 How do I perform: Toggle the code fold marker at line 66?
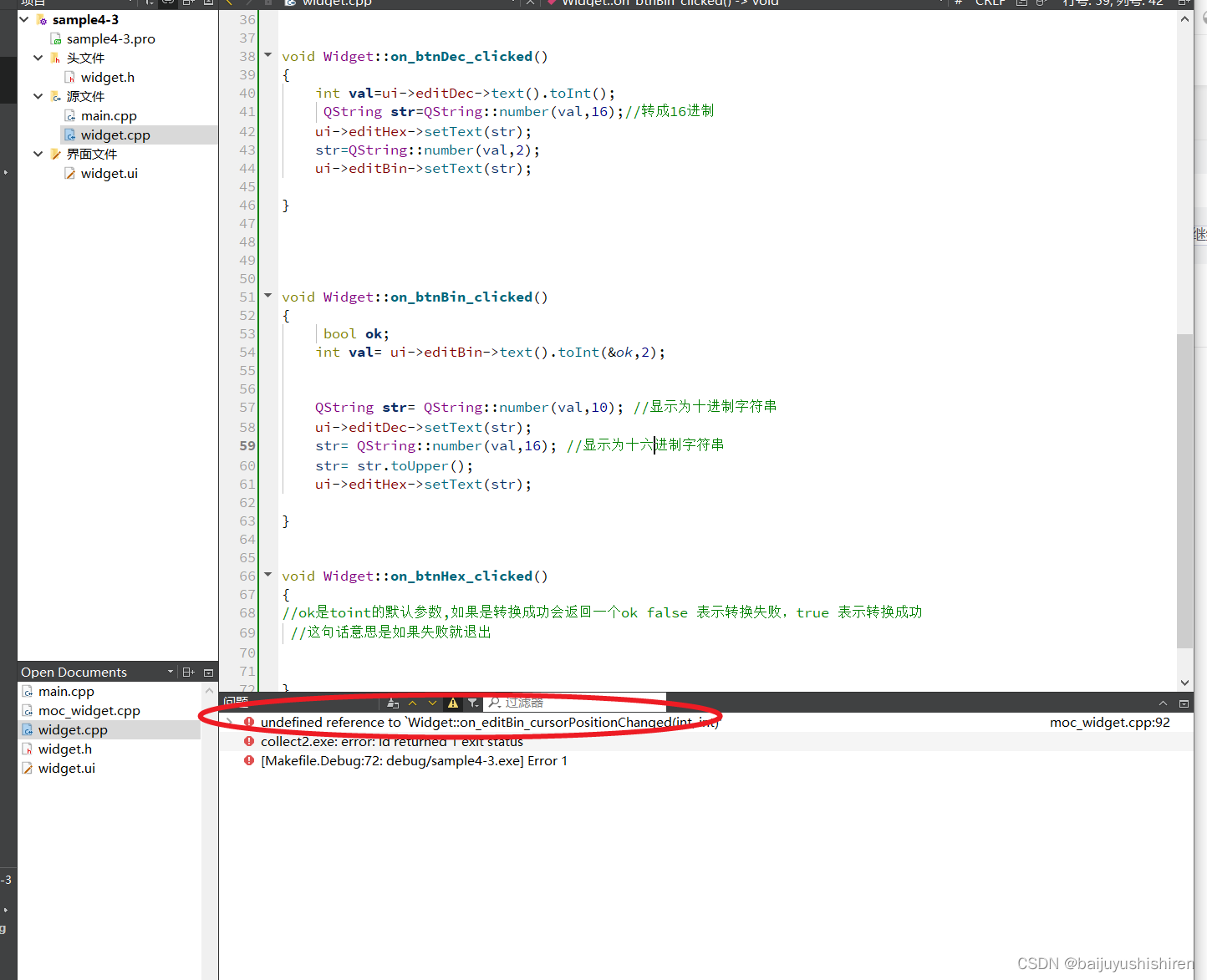point(267,574)
